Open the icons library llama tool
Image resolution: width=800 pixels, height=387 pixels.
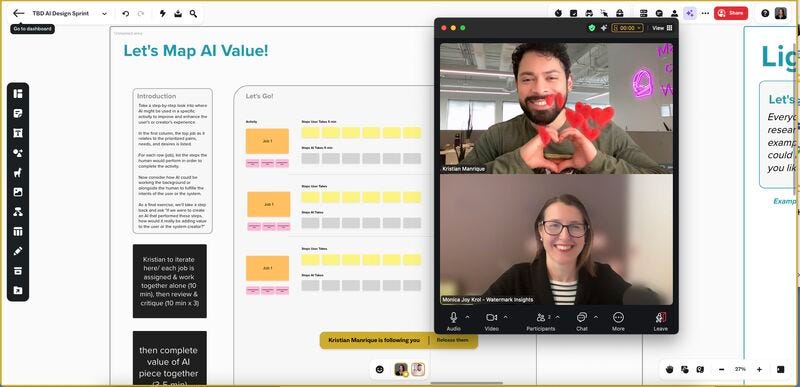pos(18,172)
